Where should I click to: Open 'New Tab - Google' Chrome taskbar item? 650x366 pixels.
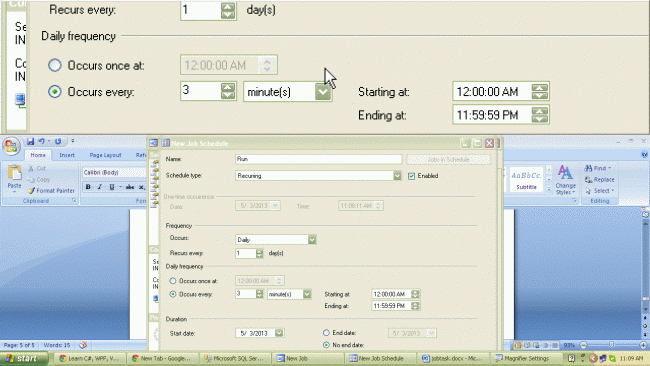(x=162, y=359)
